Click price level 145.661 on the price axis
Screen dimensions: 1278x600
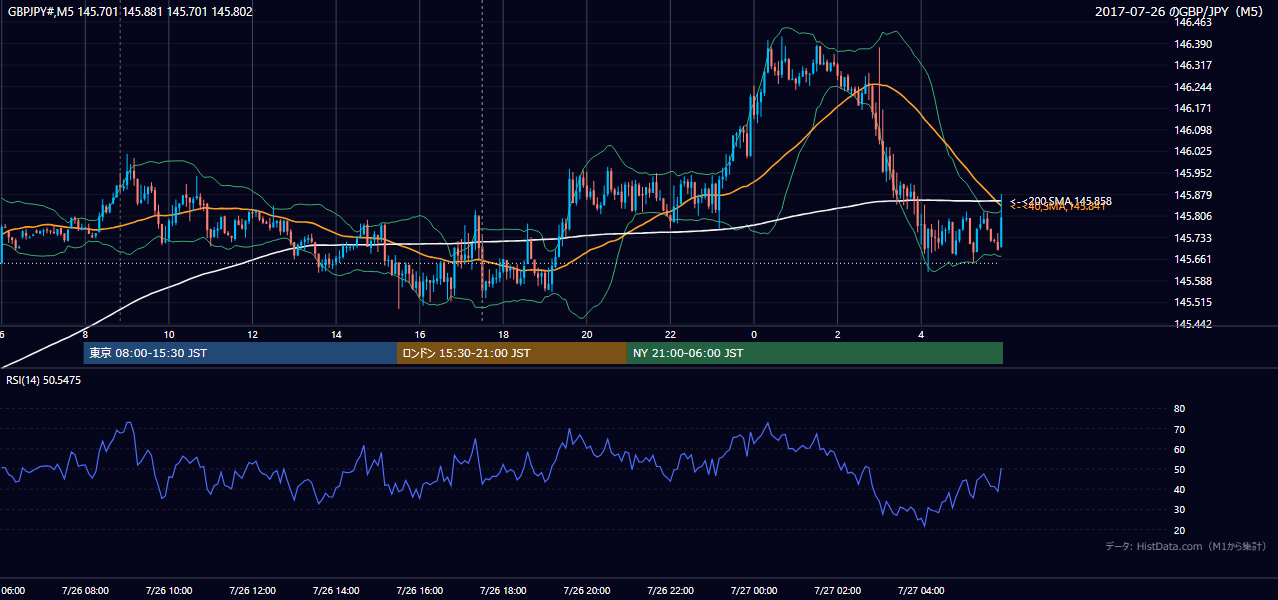1193,259
